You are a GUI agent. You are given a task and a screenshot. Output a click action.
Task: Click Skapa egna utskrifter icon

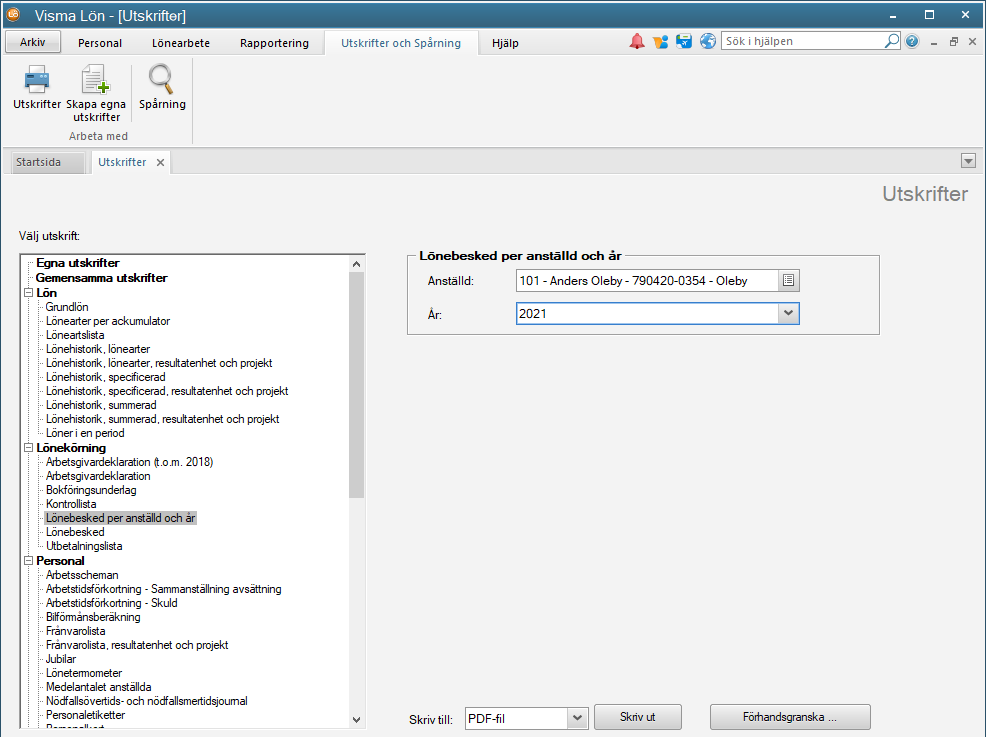click(96, 93)
